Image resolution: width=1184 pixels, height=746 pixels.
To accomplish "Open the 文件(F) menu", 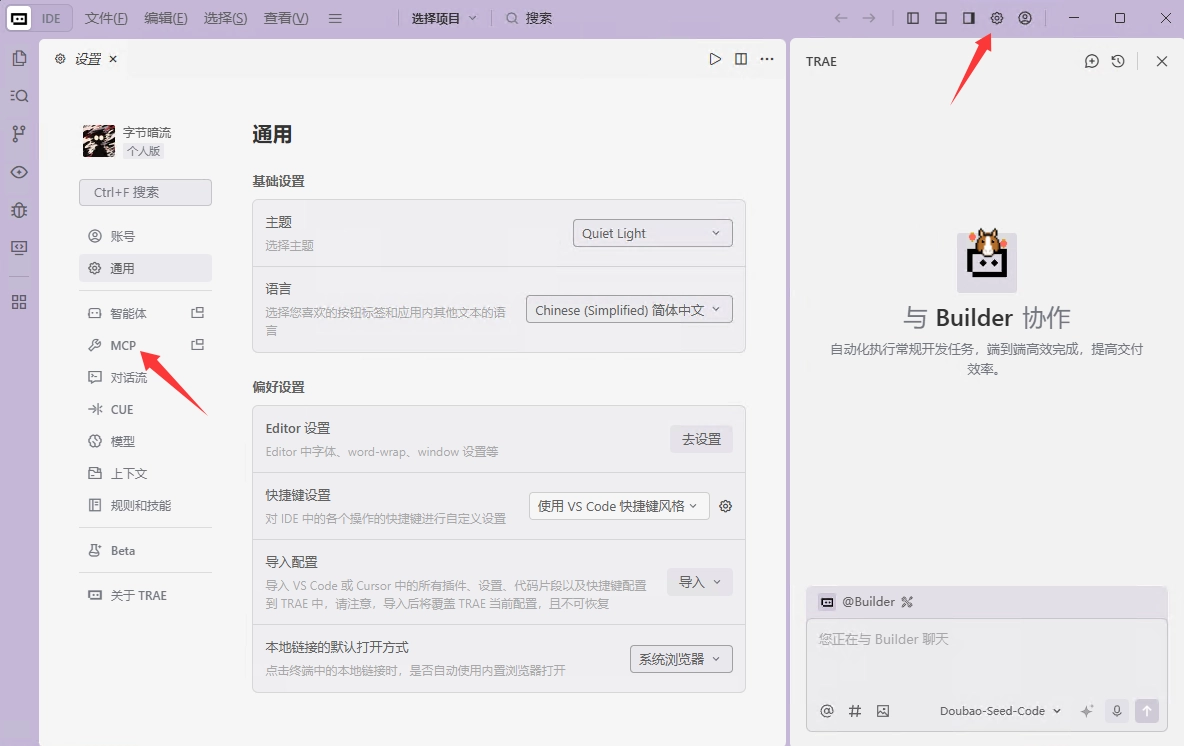I will click(x=106, y=18).
